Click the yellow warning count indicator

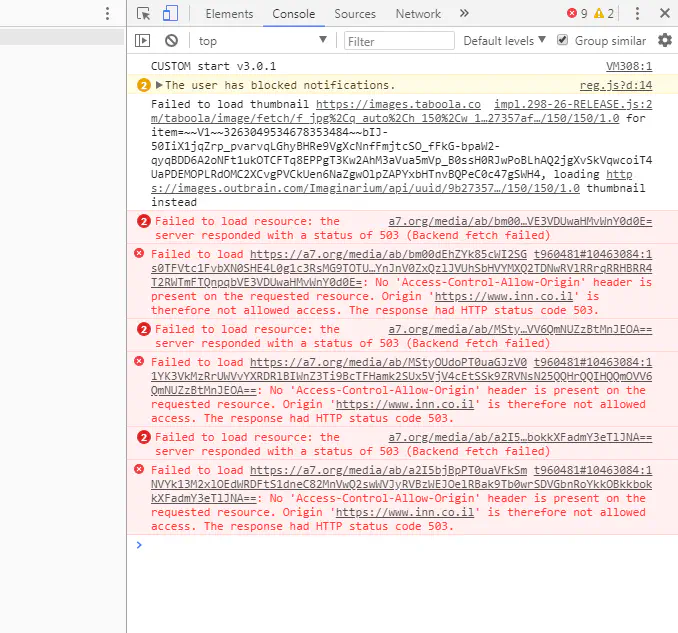(604, 14)
